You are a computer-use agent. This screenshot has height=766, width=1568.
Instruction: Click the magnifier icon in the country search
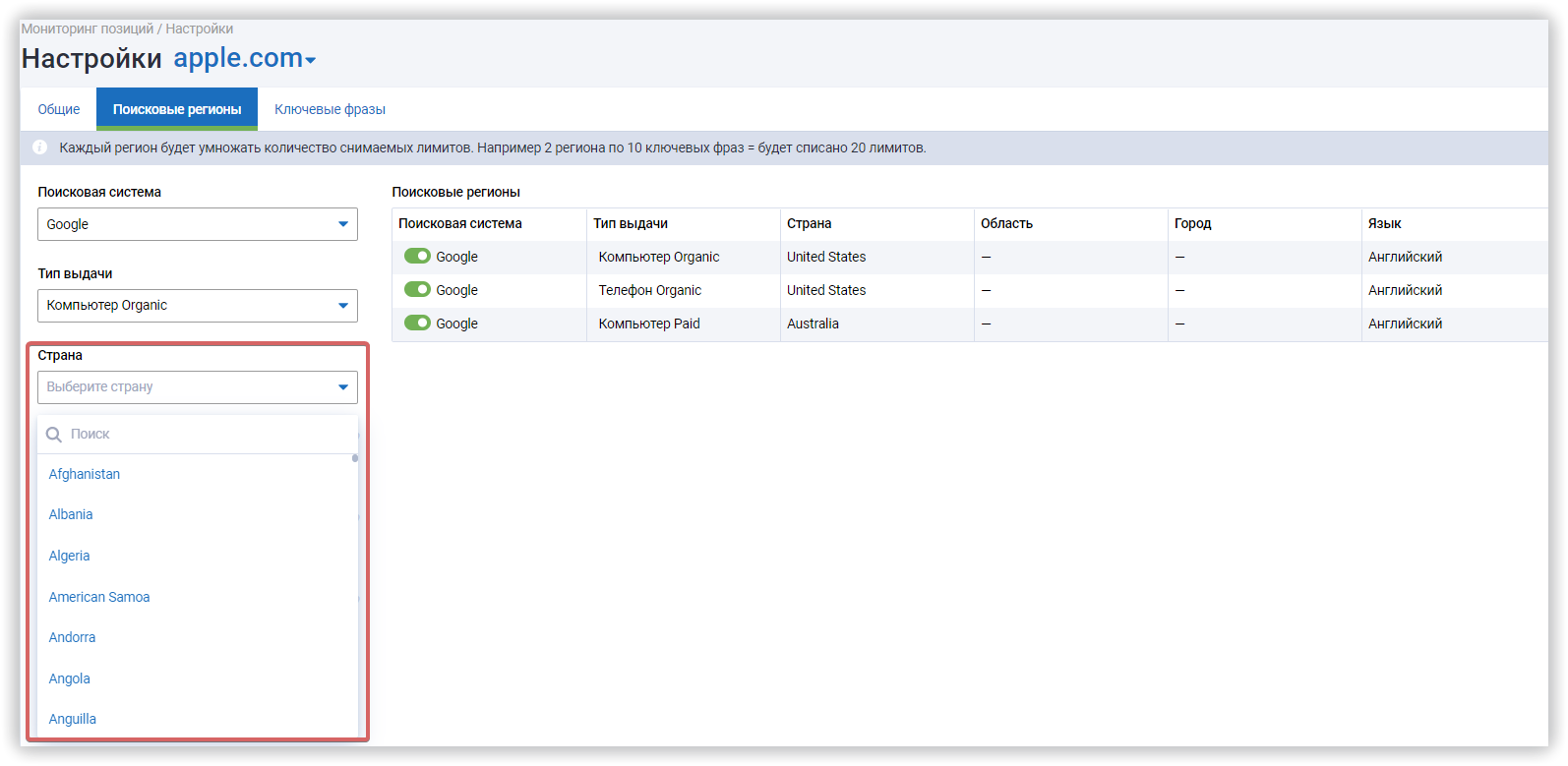[54, 435]
